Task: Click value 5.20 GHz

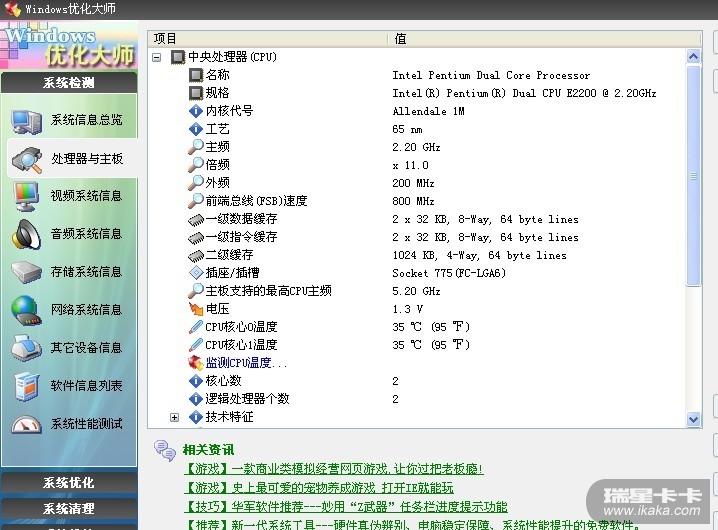Action: pyautogui.click(x=416, y=291)
